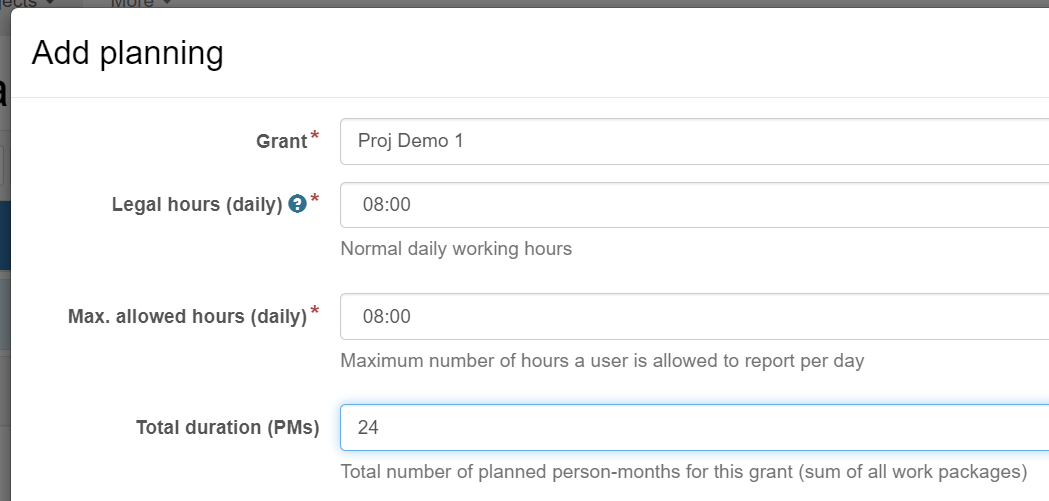This screenshot has width=1049, height=501.
Task: Click the required asterisk beside Grant
Action: (x=314, y=136)
